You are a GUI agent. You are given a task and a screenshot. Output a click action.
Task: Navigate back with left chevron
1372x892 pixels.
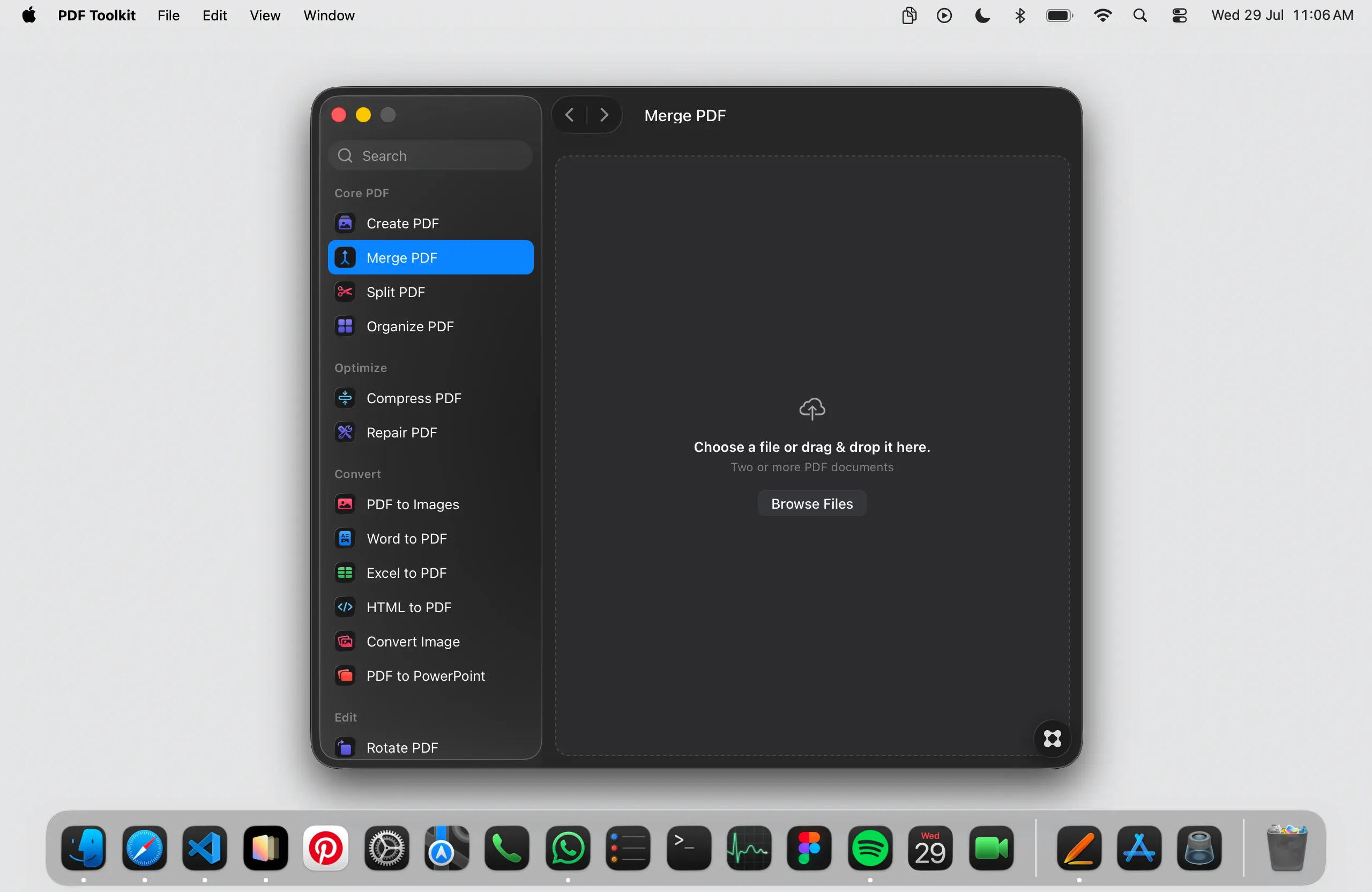[569, 115]
